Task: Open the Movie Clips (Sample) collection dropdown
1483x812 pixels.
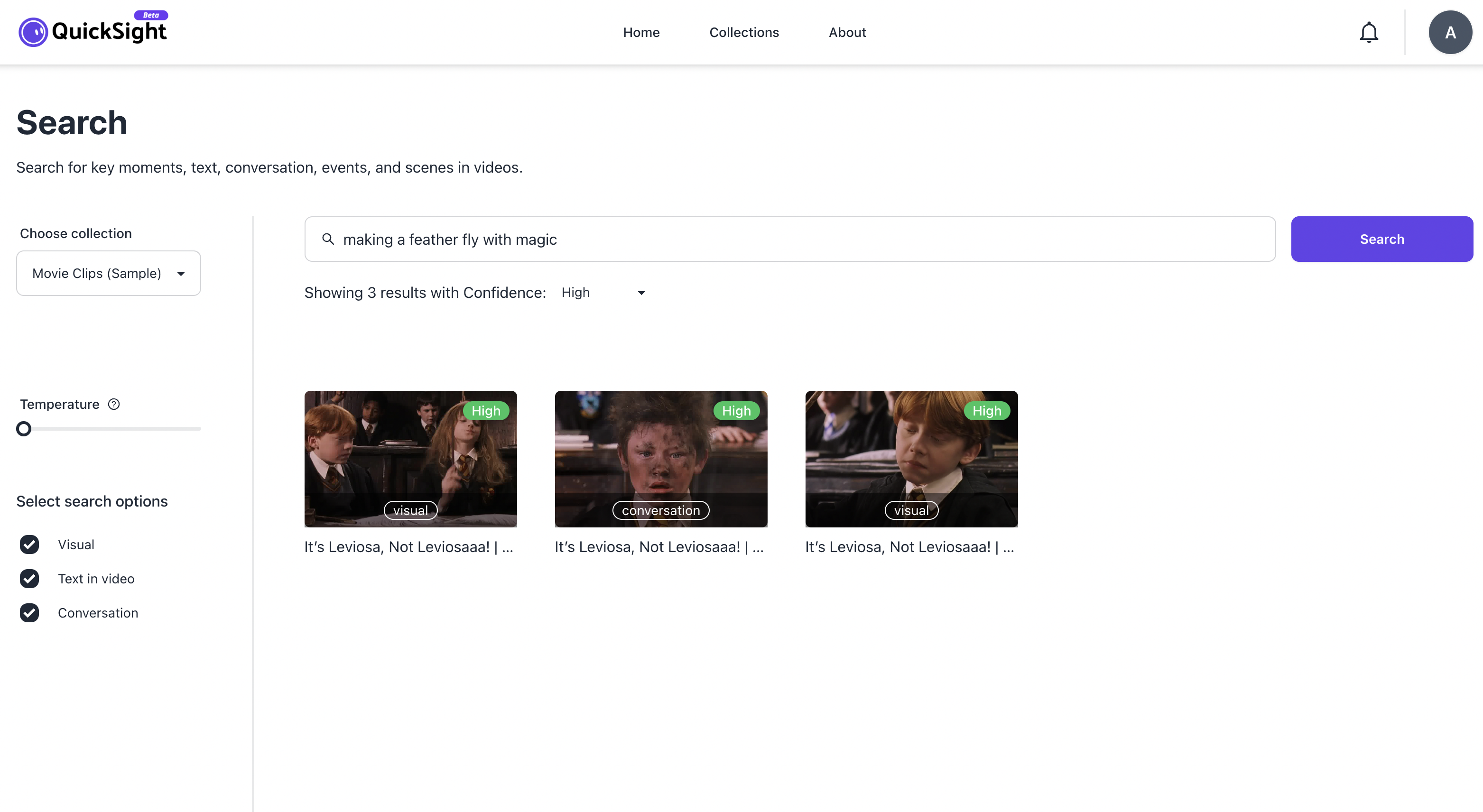Action: [x=108, y=273]
